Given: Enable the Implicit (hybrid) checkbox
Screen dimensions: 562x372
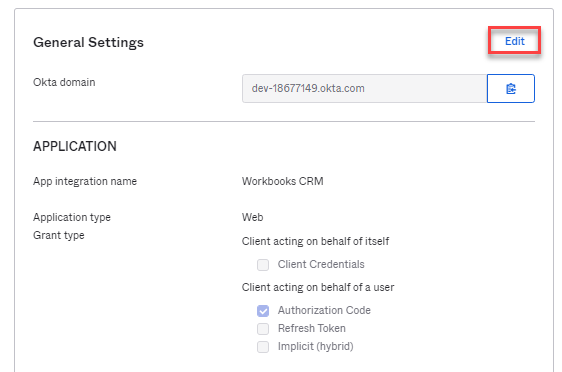Looking at the screenshot, I should (x=263, y=347).
